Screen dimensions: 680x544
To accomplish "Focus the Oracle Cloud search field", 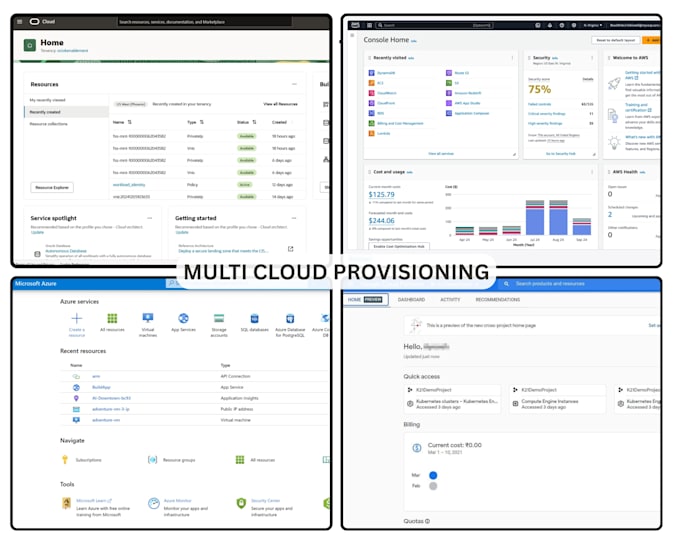I will pyautogui.click(x=205, y=22).
